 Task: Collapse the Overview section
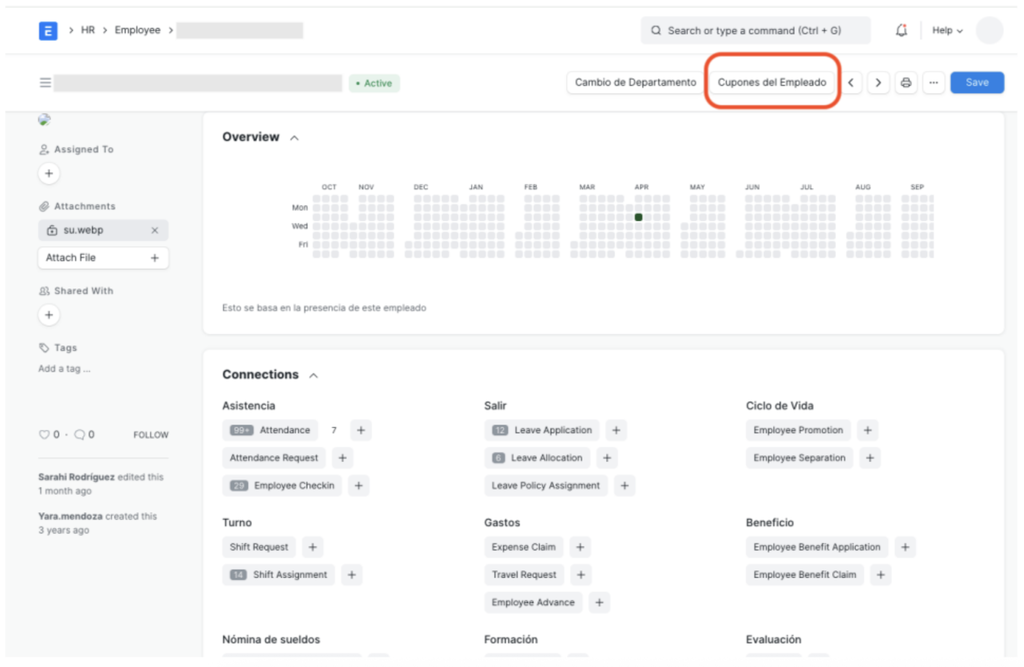coord(294,138)
